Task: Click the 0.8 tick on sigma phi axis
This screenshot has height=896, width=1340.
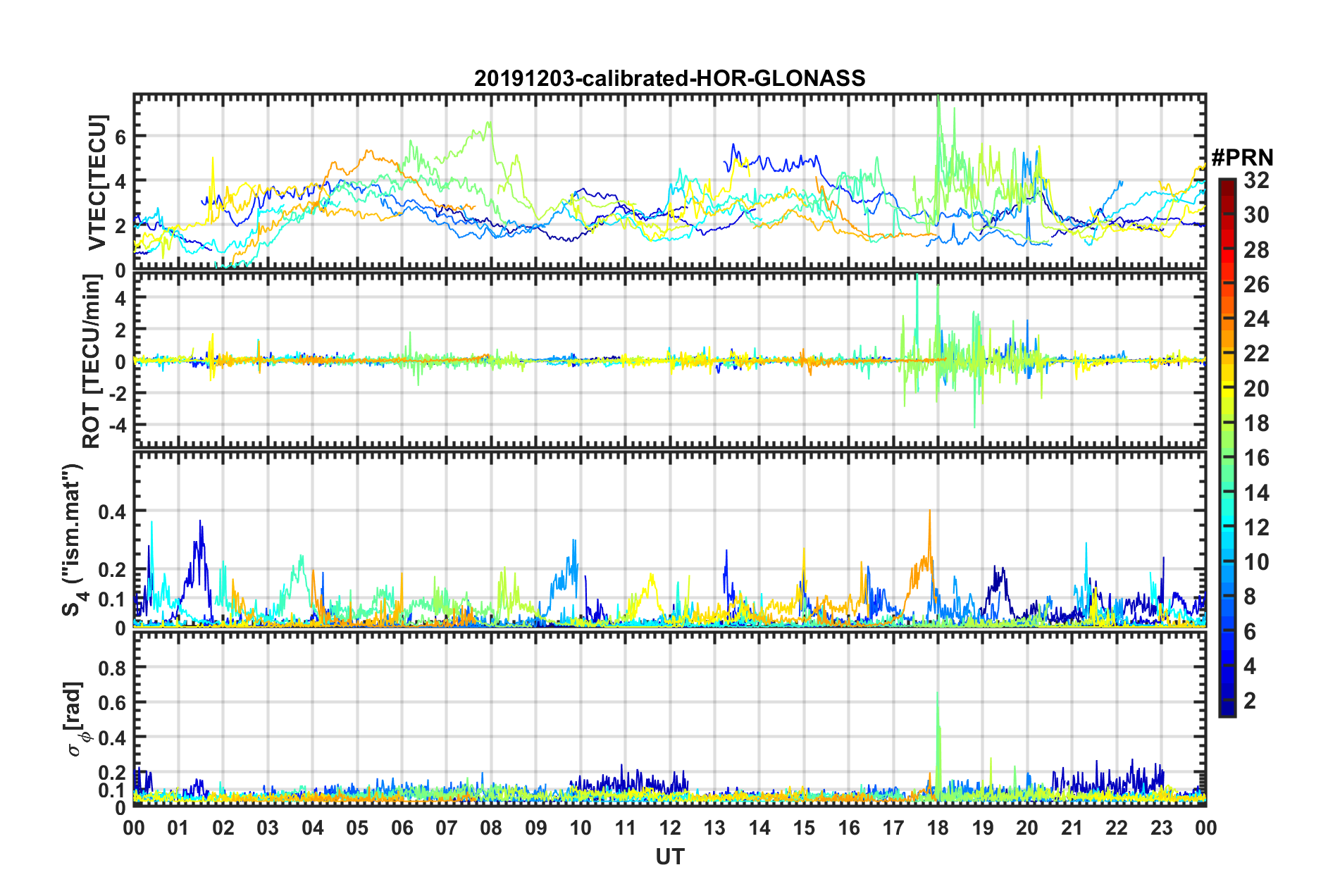Action: pos(113,668)
